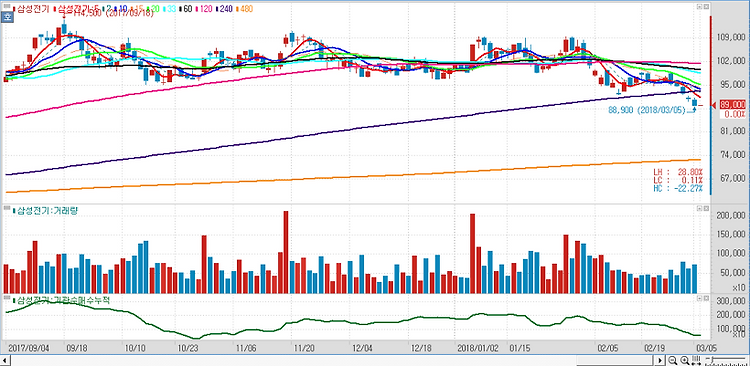Select the 10-day moving average legend
Image resolution: width=750 pixels, height=366 pixels.
122,9
